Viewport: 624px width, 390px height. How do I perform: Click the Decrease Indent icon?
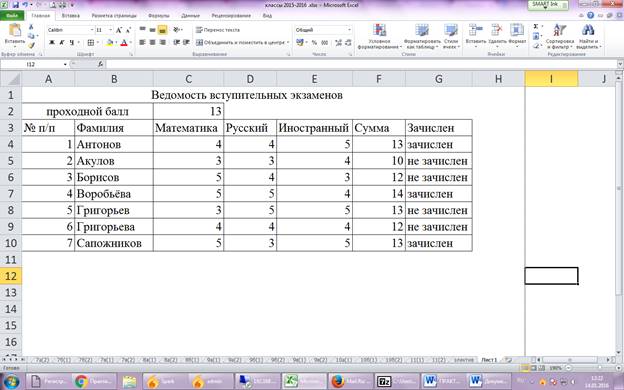point(177,42)
